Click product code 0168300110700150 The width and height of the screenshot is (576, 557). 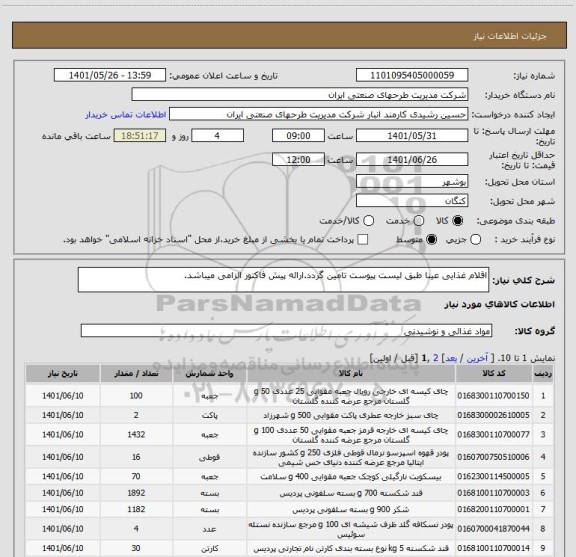[493, 396]
